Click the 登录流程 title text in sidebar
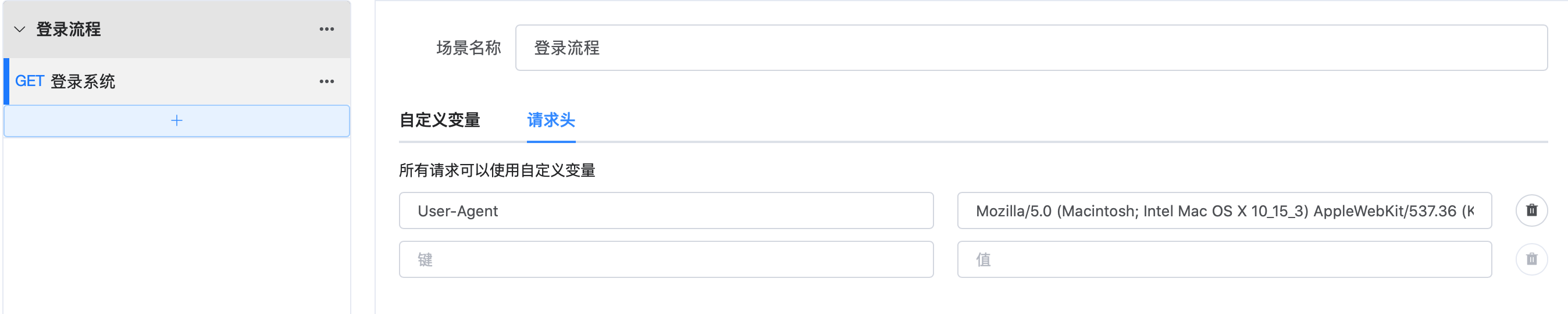1568x314 pixels. coord(69,29)
